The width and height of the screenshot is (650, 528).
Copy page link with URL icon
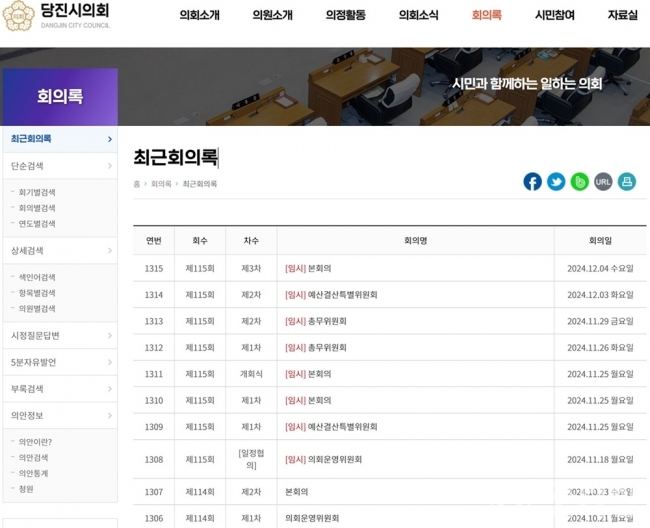(x=603, y=181)
